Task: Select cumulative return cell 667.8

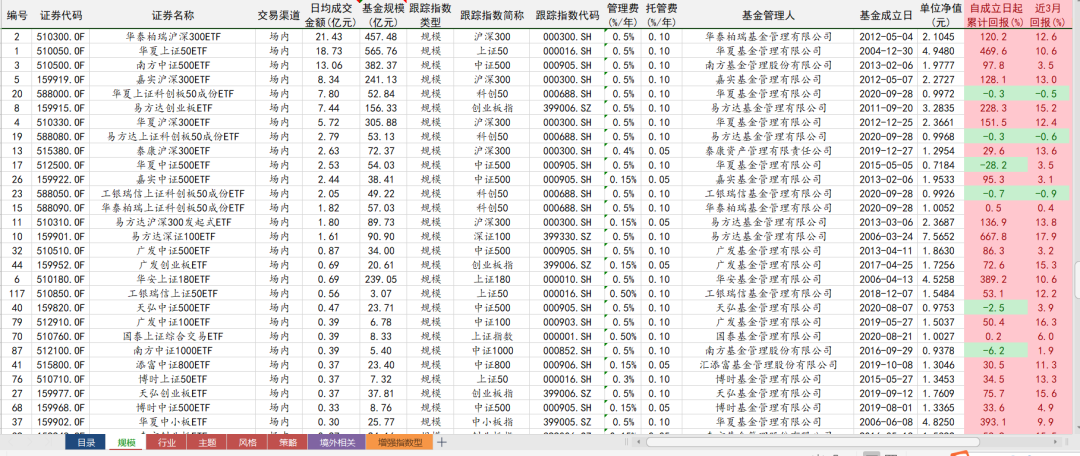Action: 995,236
